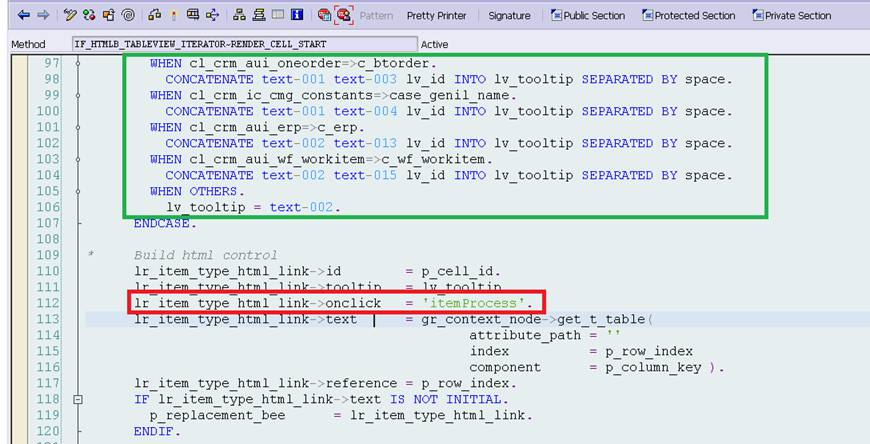Click get_t_table method call
Image resolution: width=870 pixels, height=444 pixels.
601,319
